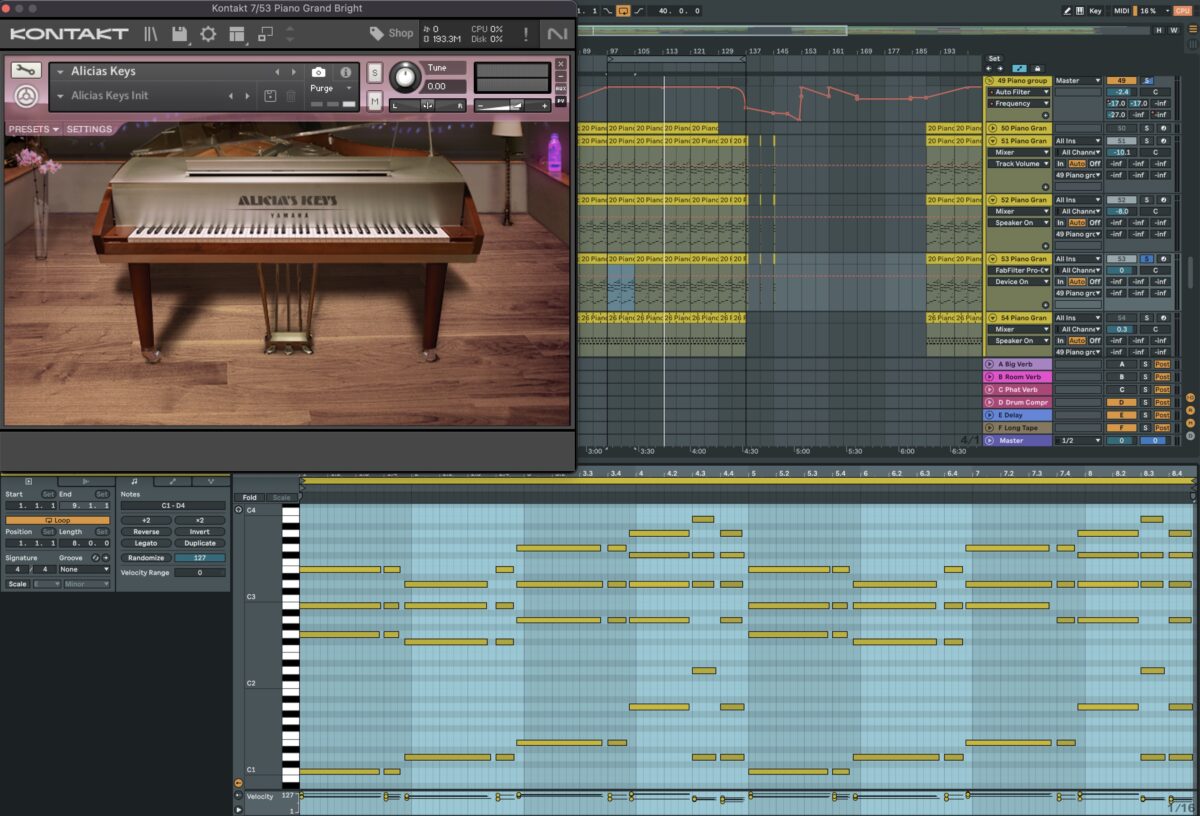Open the clip MPE note expression tab
Screen dimensions: 1200x816
pos(210,481)
